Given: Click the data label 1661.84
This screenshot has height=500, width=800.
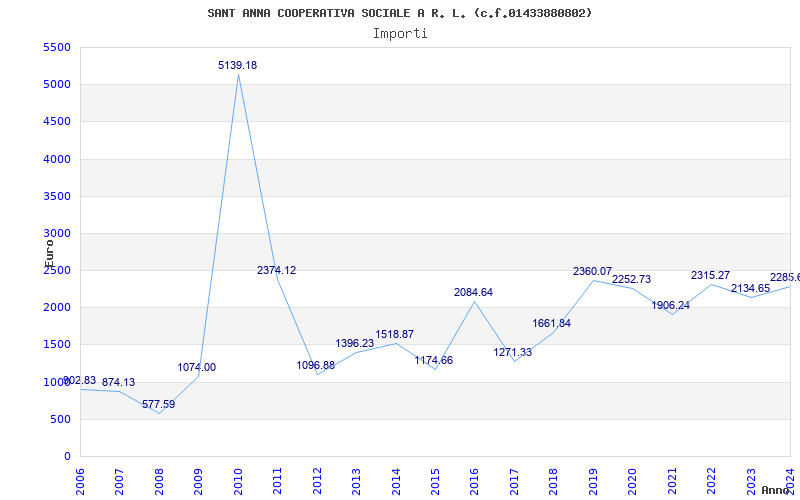Looking at the screenshot, I should (552, 323).
